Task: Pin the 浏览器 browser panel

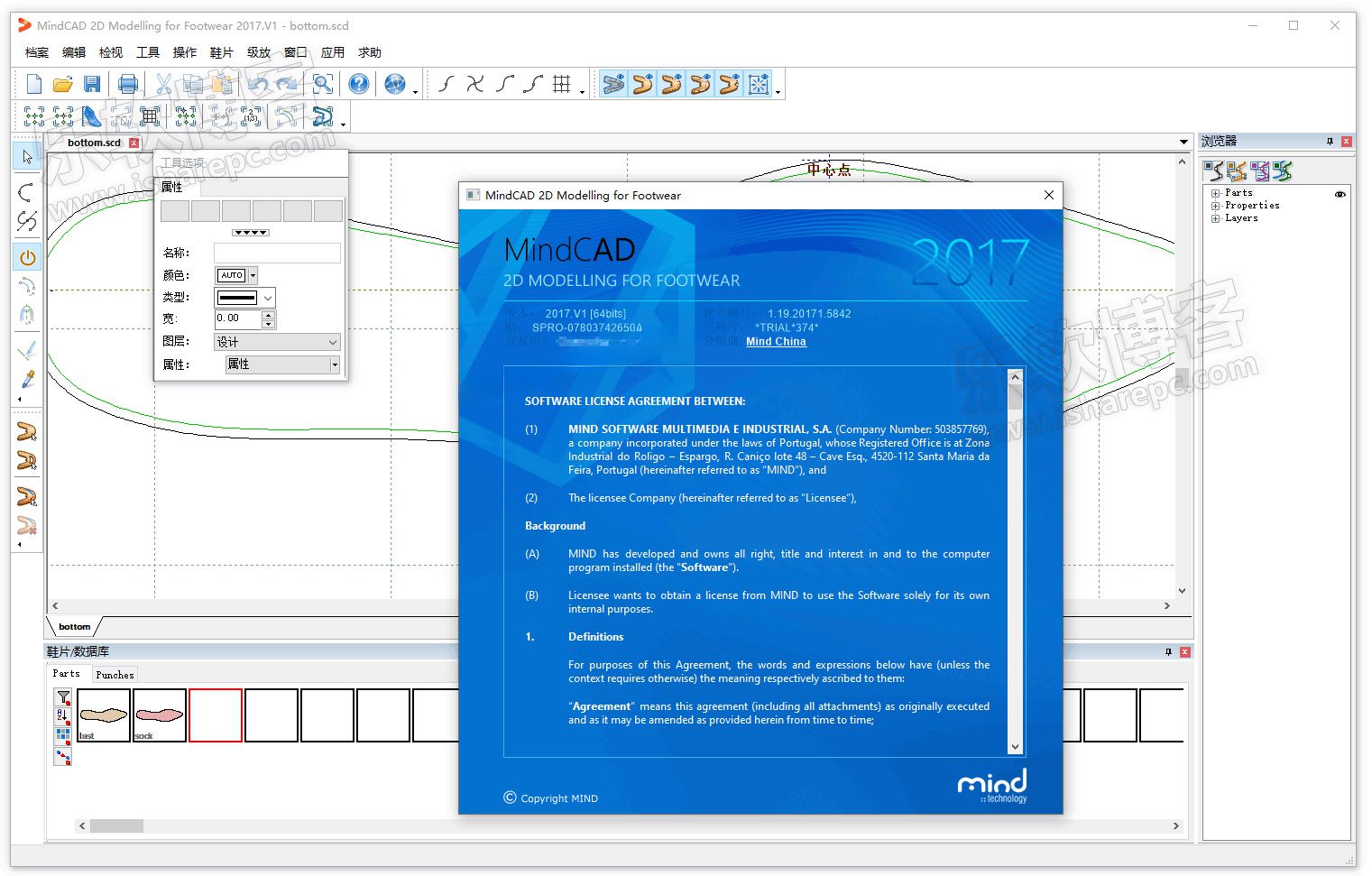Action: (1330, 142)
